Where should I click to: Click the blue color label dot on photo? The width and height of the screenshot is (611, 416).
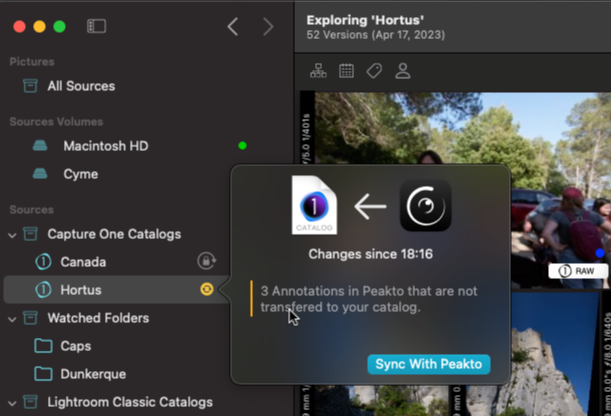pos(600,253)
